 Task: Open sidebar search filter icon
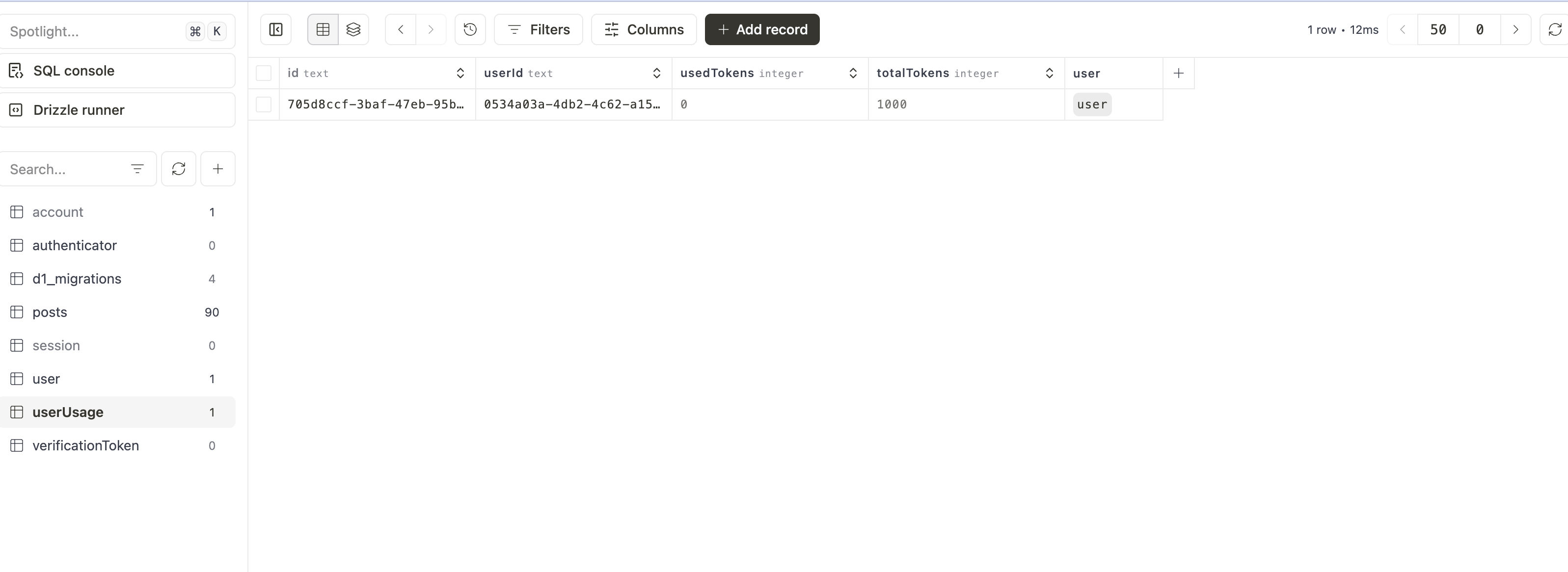[137, 169]
